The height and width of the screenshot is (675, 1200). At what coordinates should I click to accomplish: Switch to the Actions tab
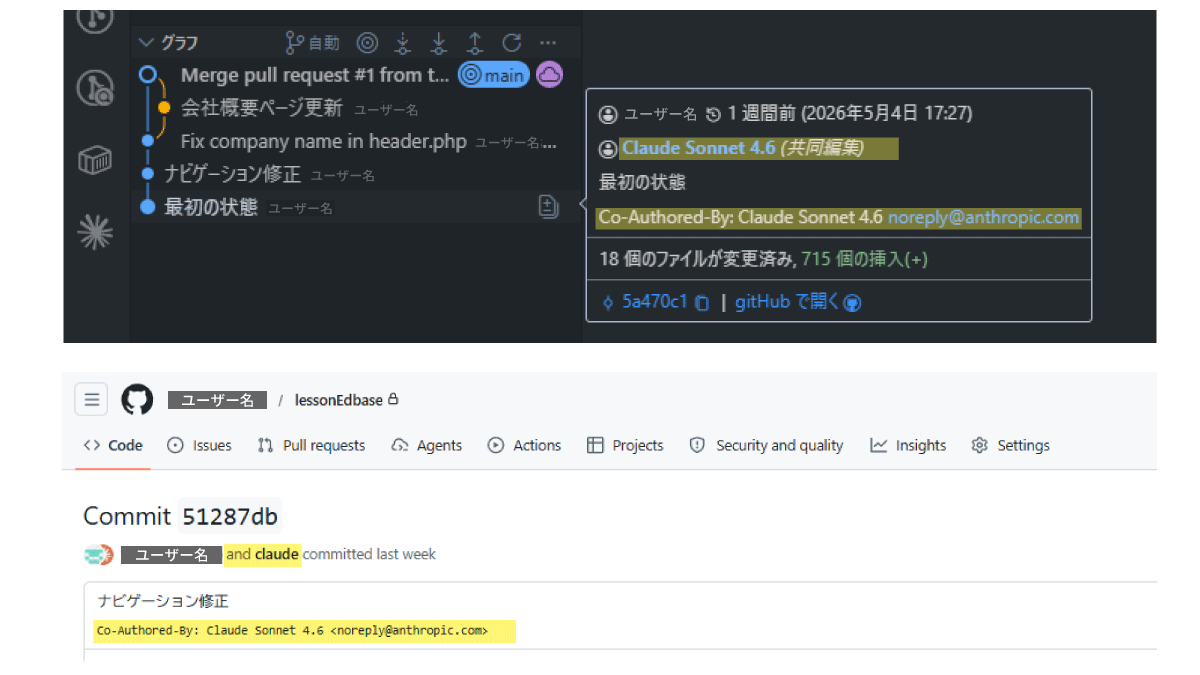click(x=524, y=446)
